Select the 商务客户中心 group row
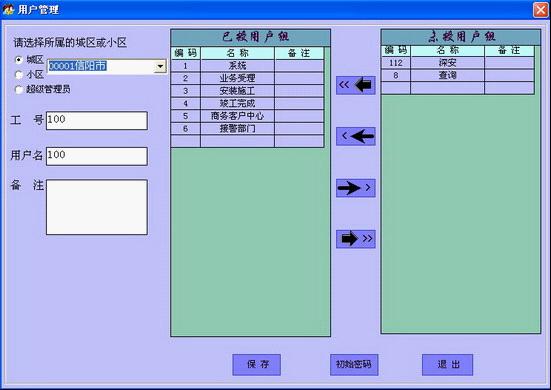 (247, 116)
